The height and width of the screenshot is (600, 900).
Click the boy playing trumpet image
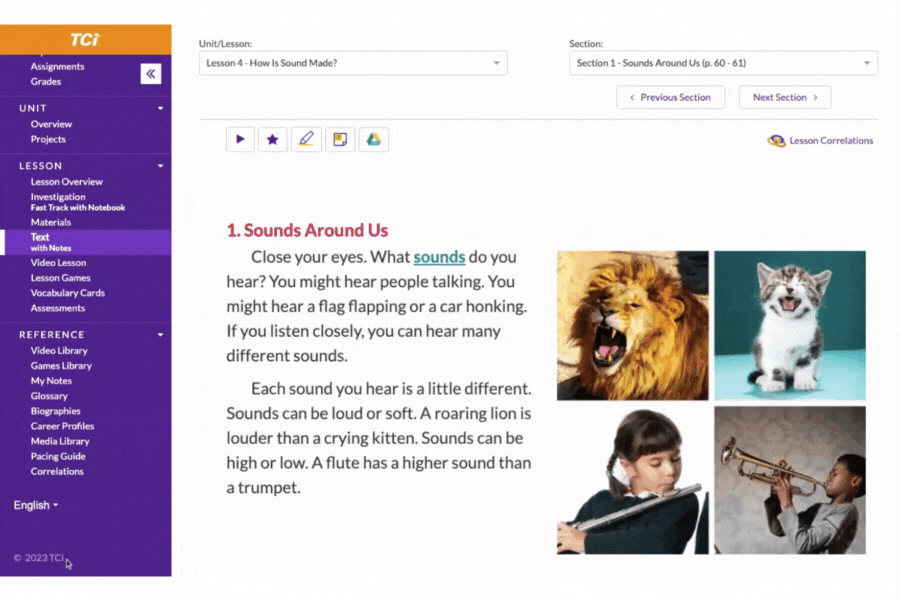[790, 480]
